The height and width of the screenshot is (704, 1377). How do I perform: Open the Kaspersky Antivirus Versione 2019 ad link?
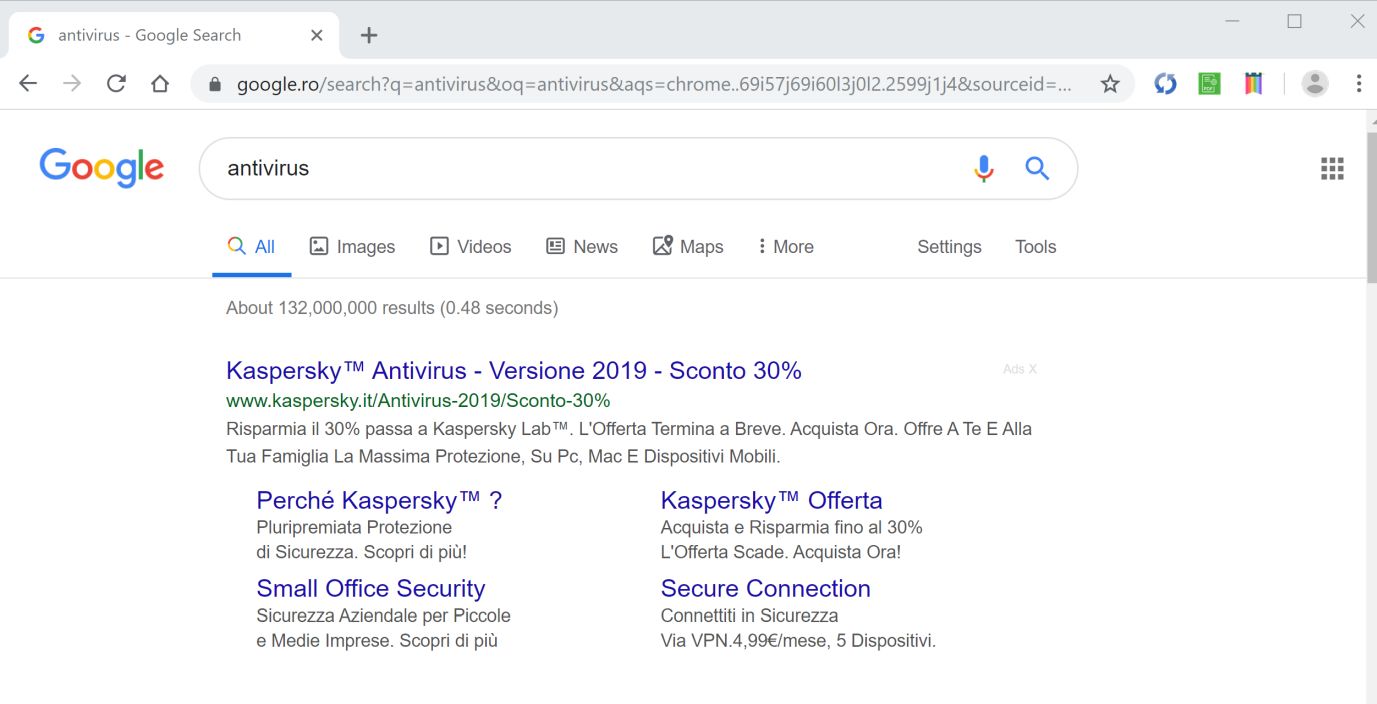(514, 371)
